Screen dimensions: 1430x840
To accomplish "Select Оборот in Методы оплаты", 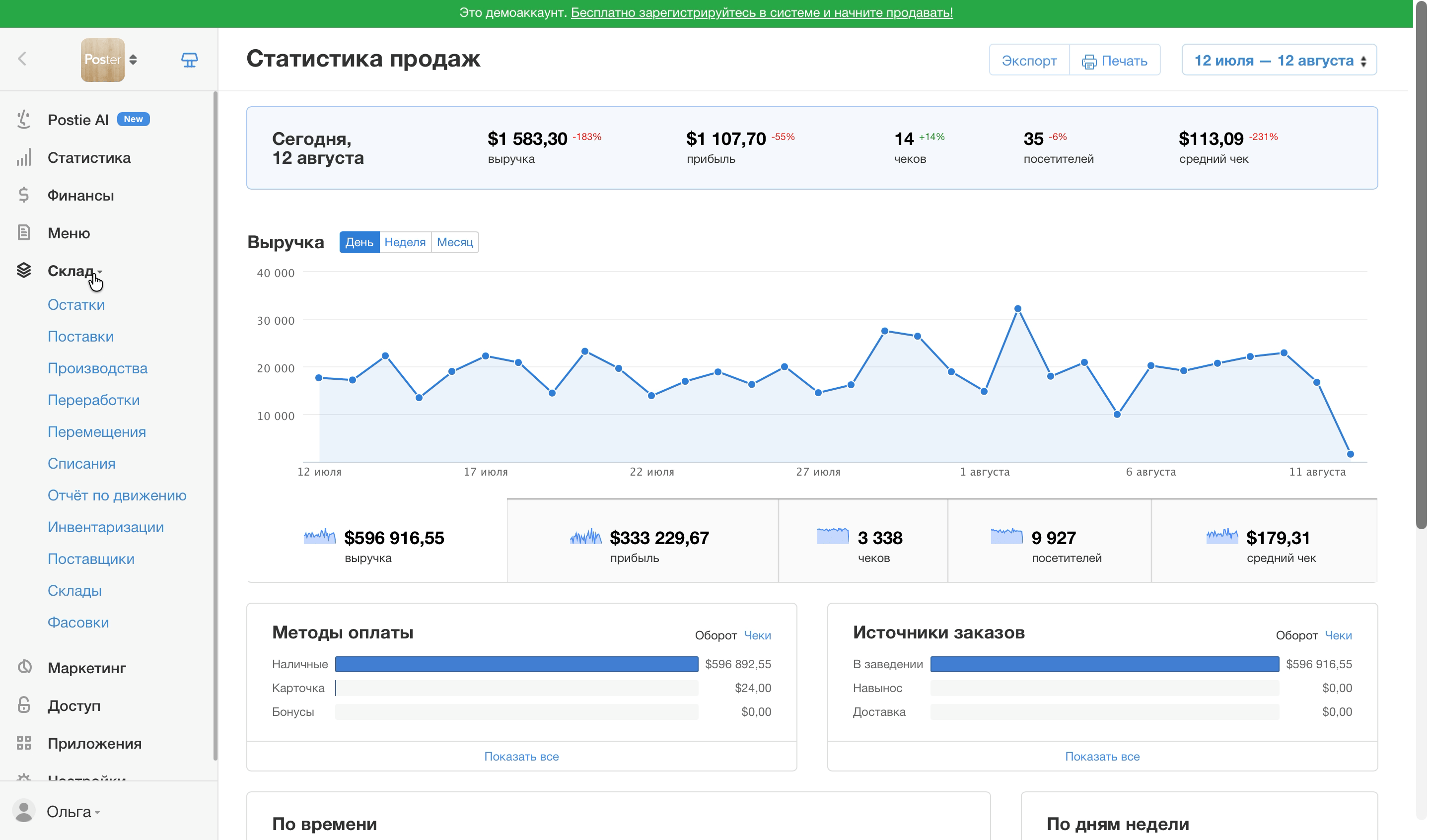I will pos(716,635).
